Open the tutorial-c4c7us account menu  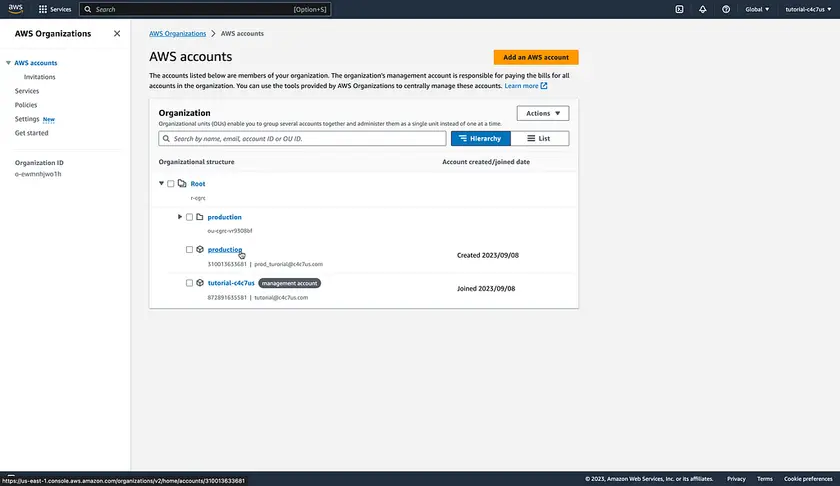(808, 9)
